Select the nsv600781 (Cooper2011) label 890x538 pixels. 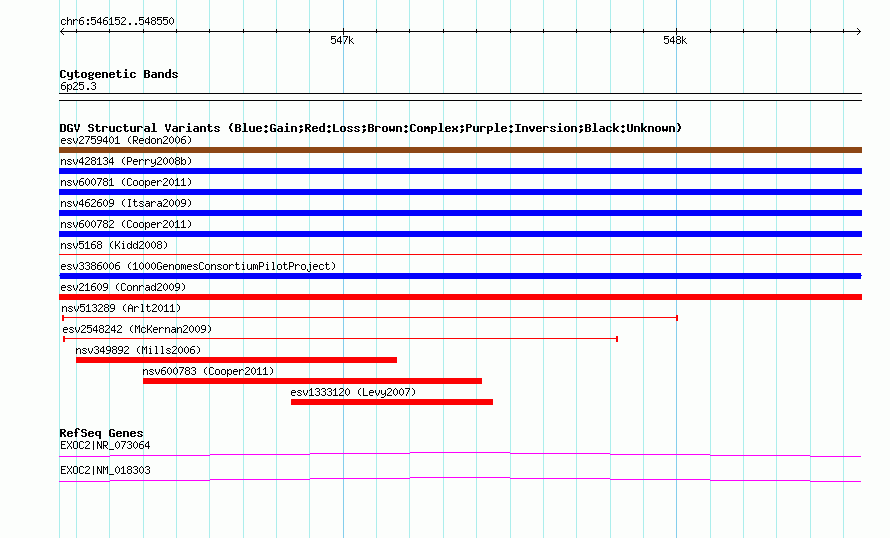[x=126, y=182]
